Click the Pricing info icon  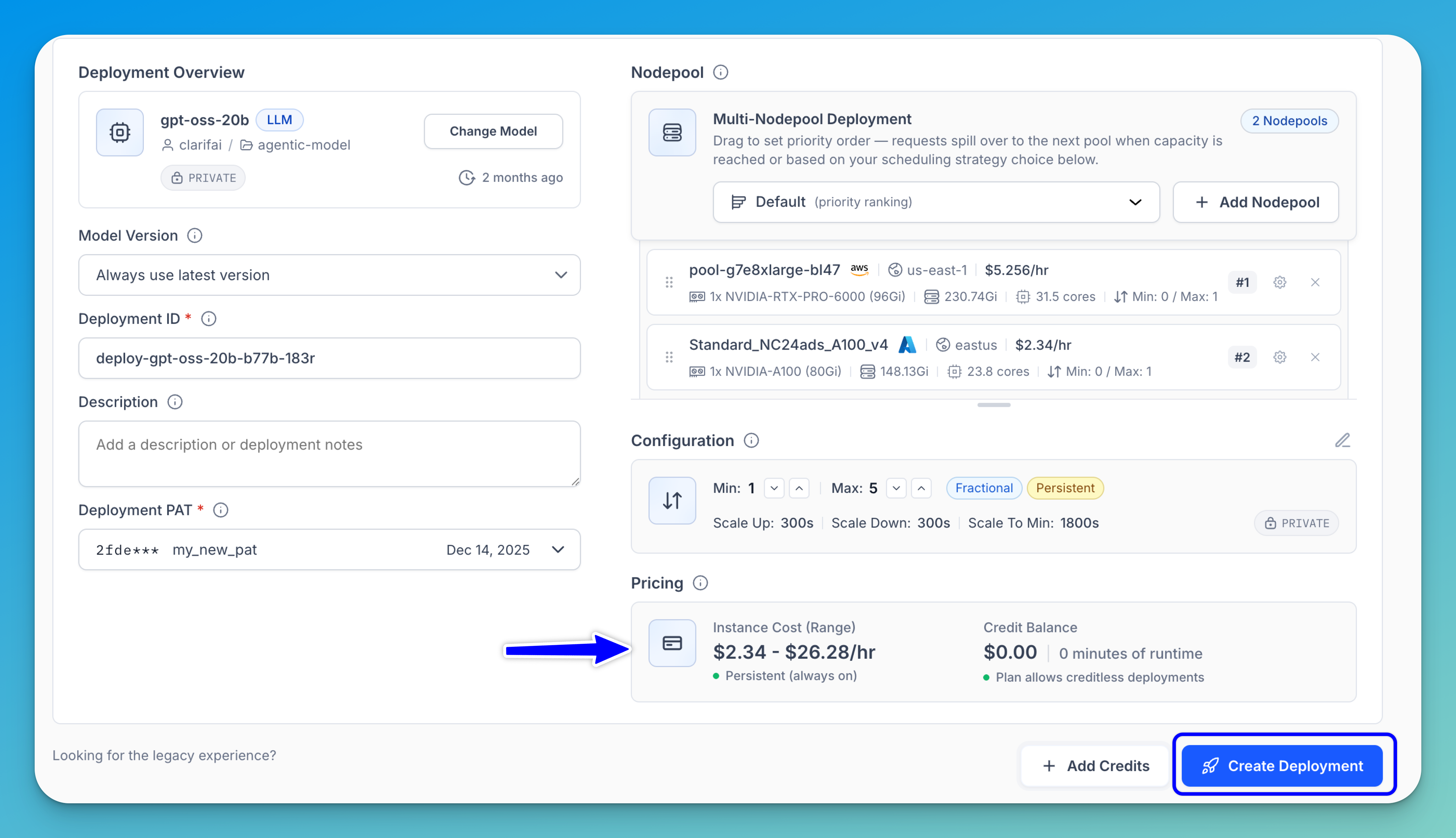click(x=700, y=583)
